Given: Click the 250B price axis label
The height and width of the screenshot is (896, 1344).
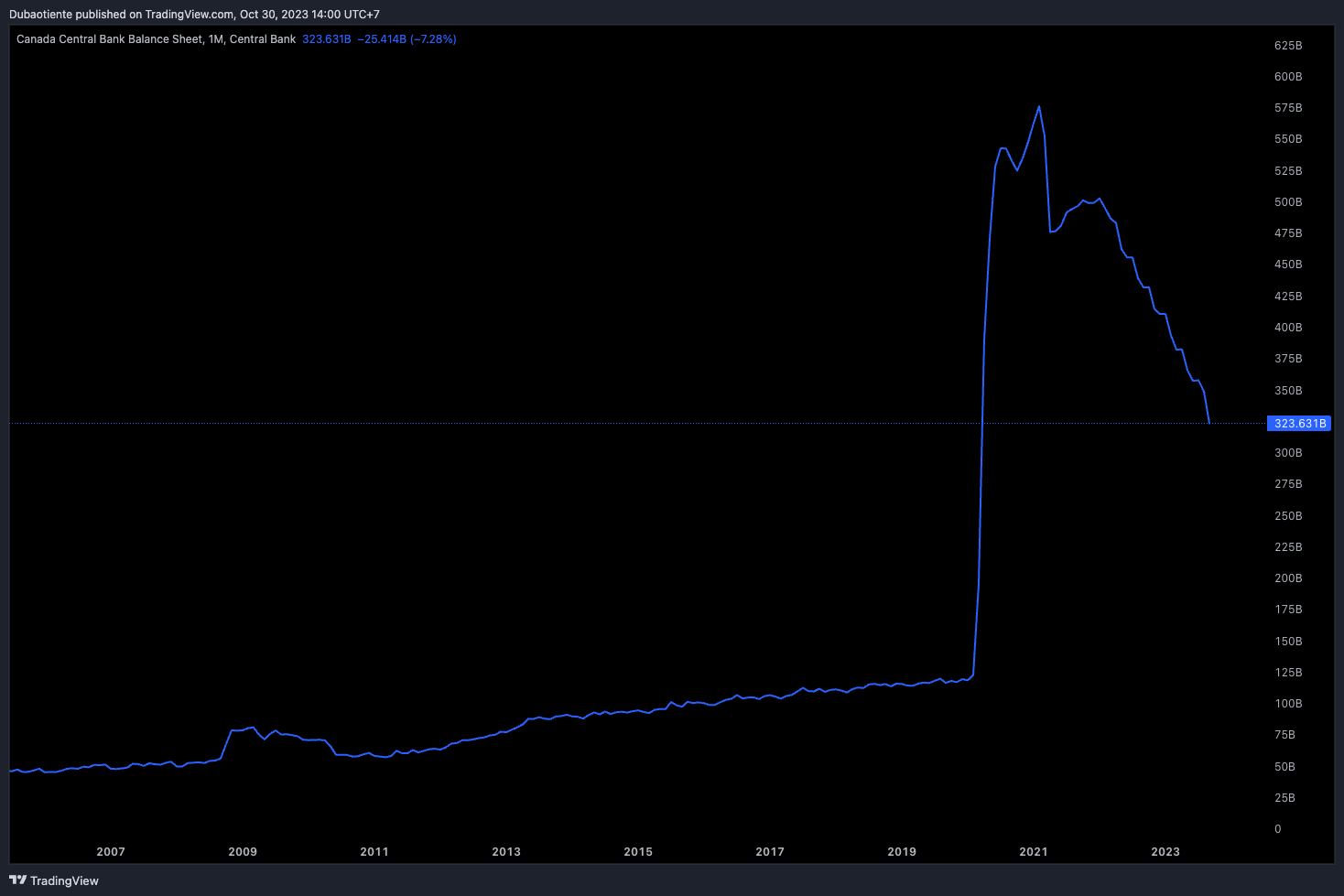Looking at the screenshot, I should click(x=1288, y=516).
